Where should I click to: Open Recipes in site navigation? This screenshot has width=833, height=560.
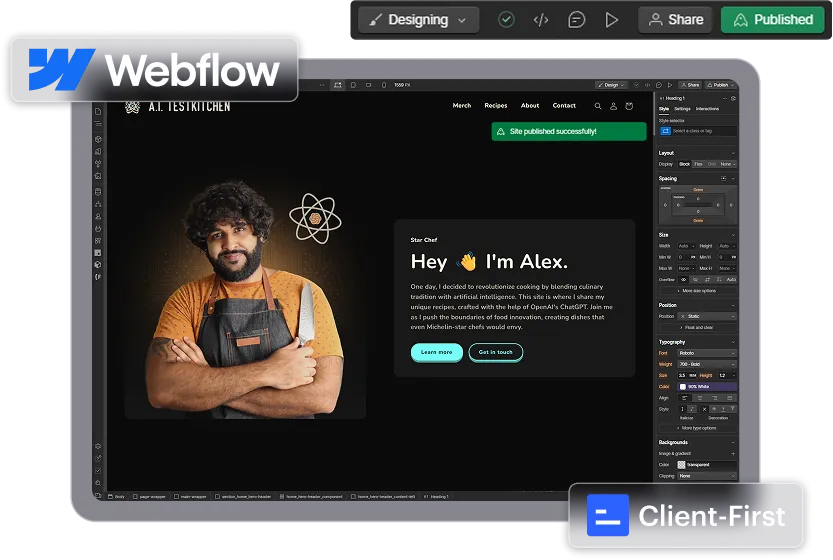click(496, 106)
